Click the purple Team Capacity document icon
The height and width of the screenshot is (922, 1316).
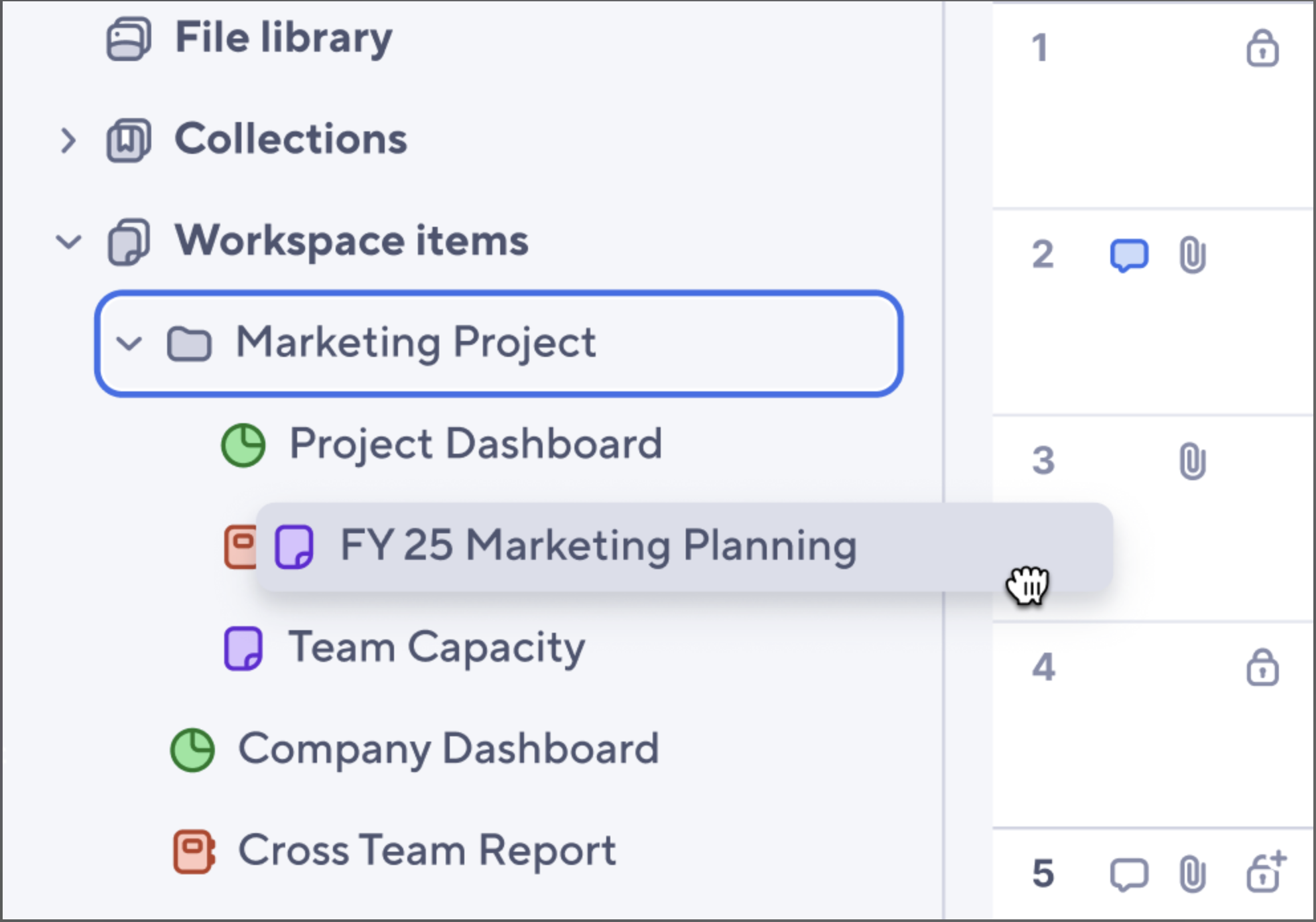243,647
